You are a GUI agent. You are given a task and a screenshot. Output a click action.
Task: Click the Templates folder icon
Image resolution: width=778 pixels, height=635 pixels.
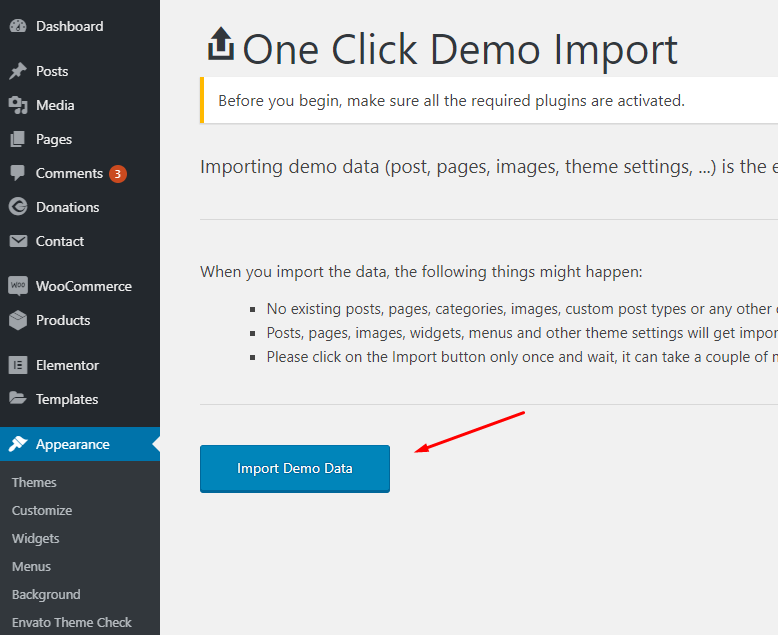tap(18, 399)
